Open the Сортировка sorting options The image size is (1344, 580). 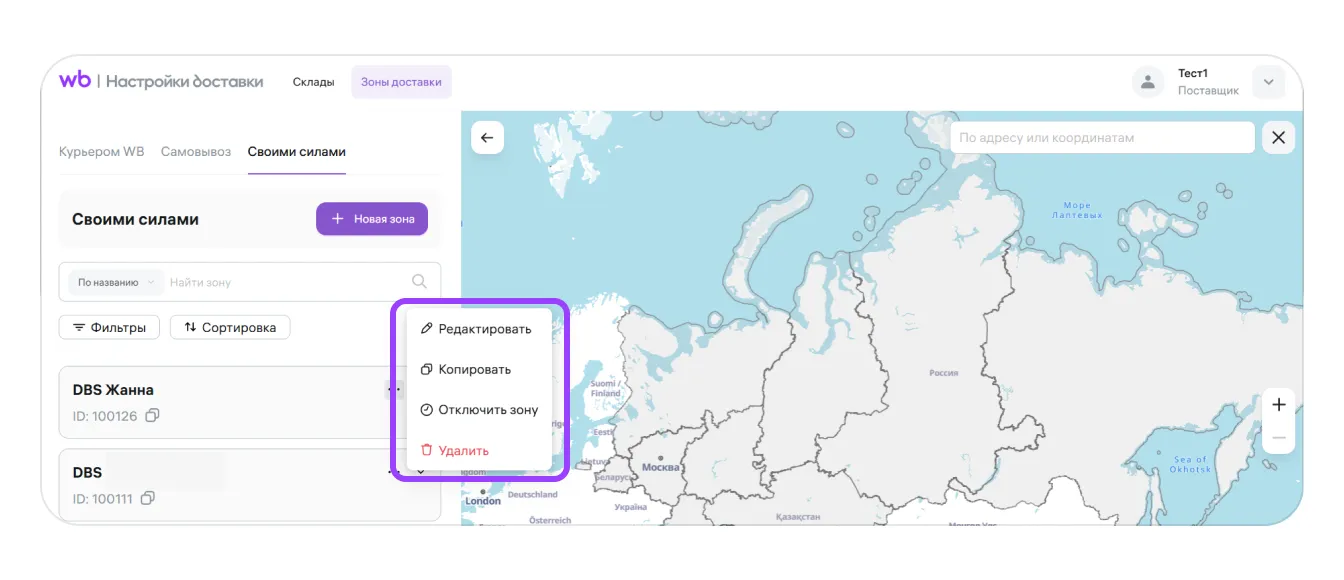point(230,327)
